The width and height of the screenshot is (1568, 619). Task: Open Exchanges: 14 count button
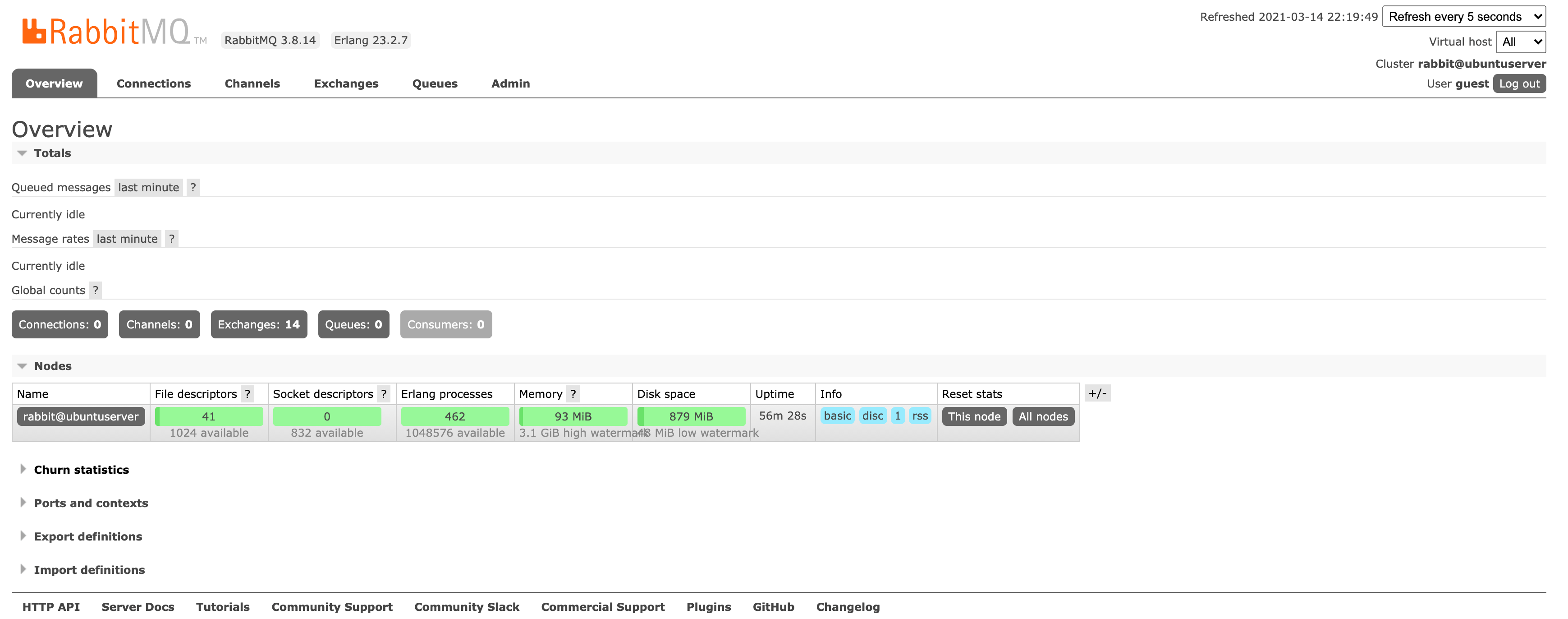coord(259,325)
